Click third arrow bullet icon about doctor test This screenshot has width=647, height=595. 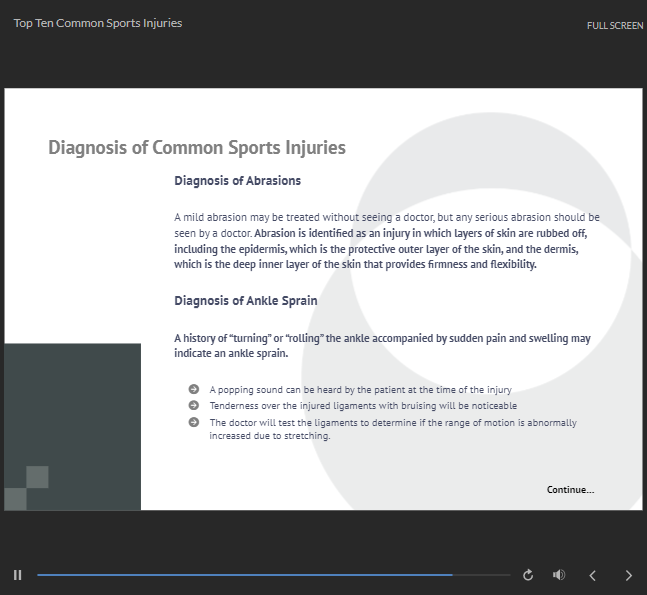click(194, 422)
